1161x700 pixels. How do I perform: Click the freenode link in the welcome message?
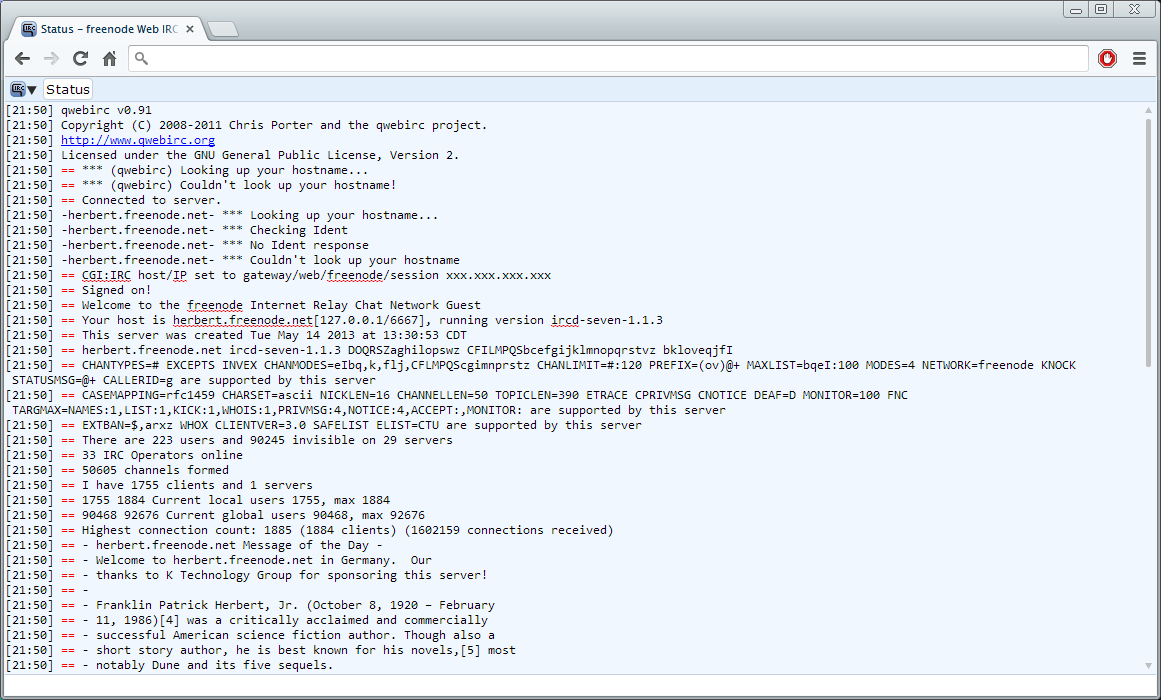pos(214,305)
